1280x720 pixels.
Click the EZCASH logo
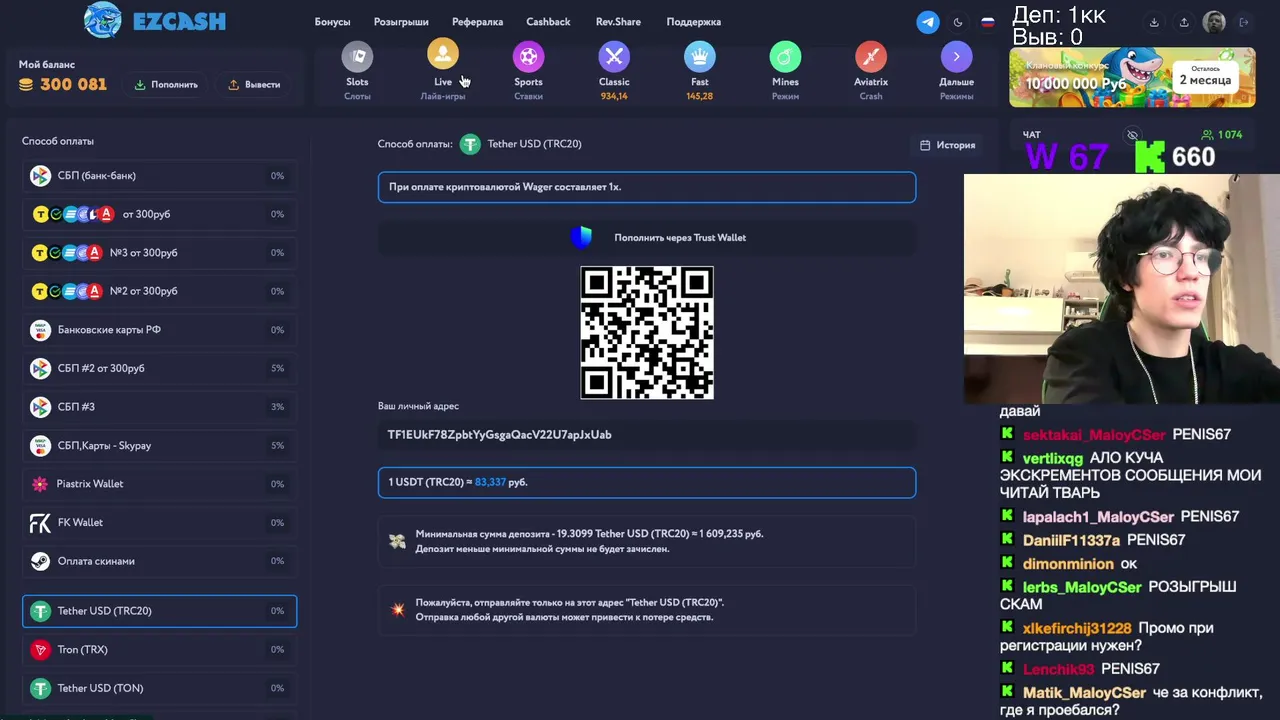click(x=155, y=21)
